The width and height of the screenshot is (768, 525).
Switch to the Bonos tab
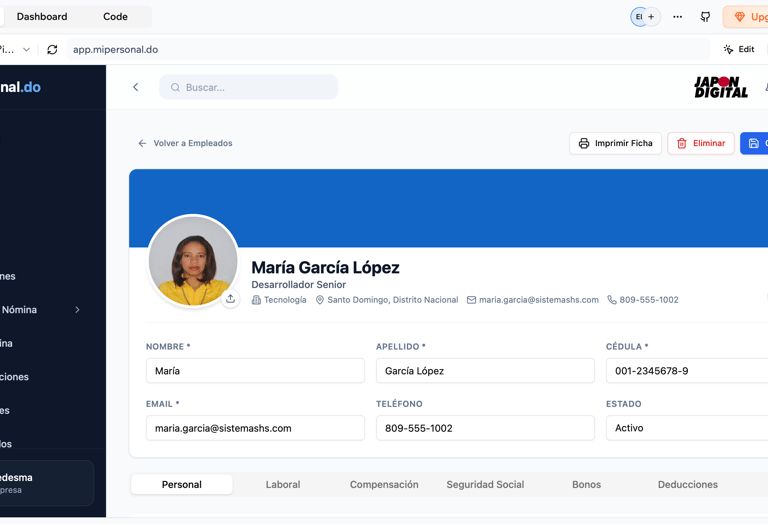(x=586, y=484)
